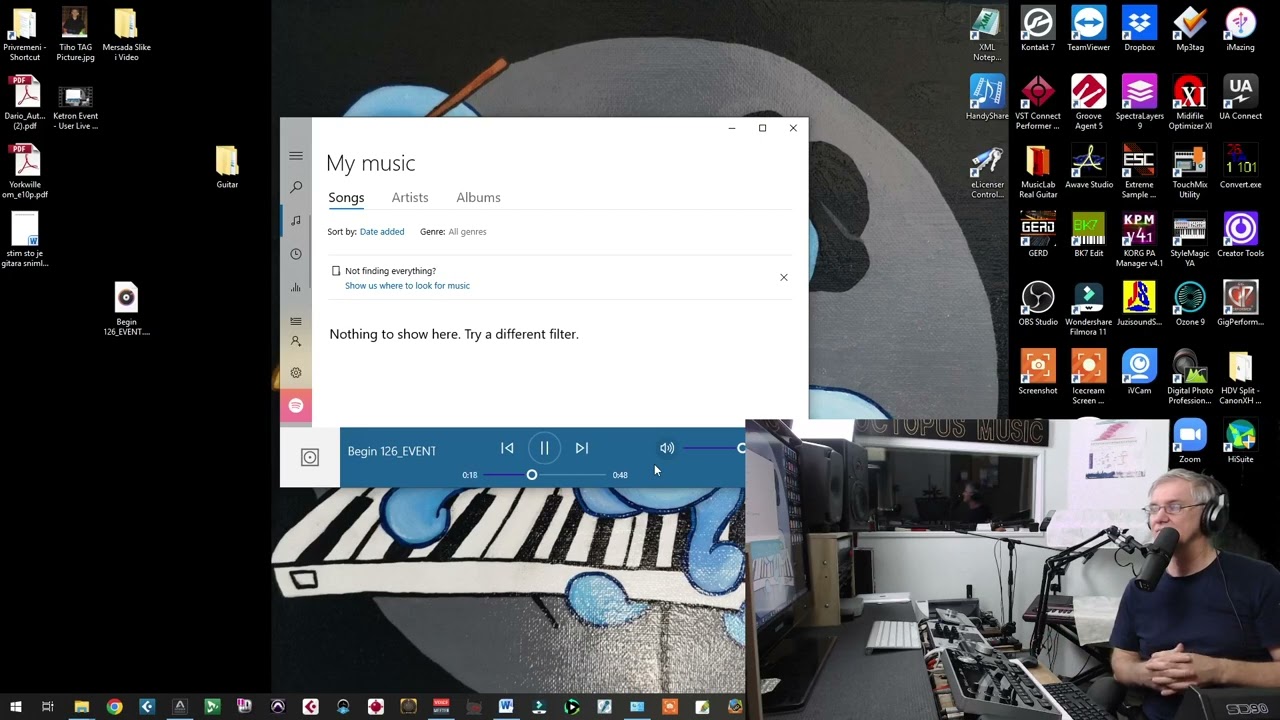Open Playlists icon in Groove sidebar

(296, 321)
